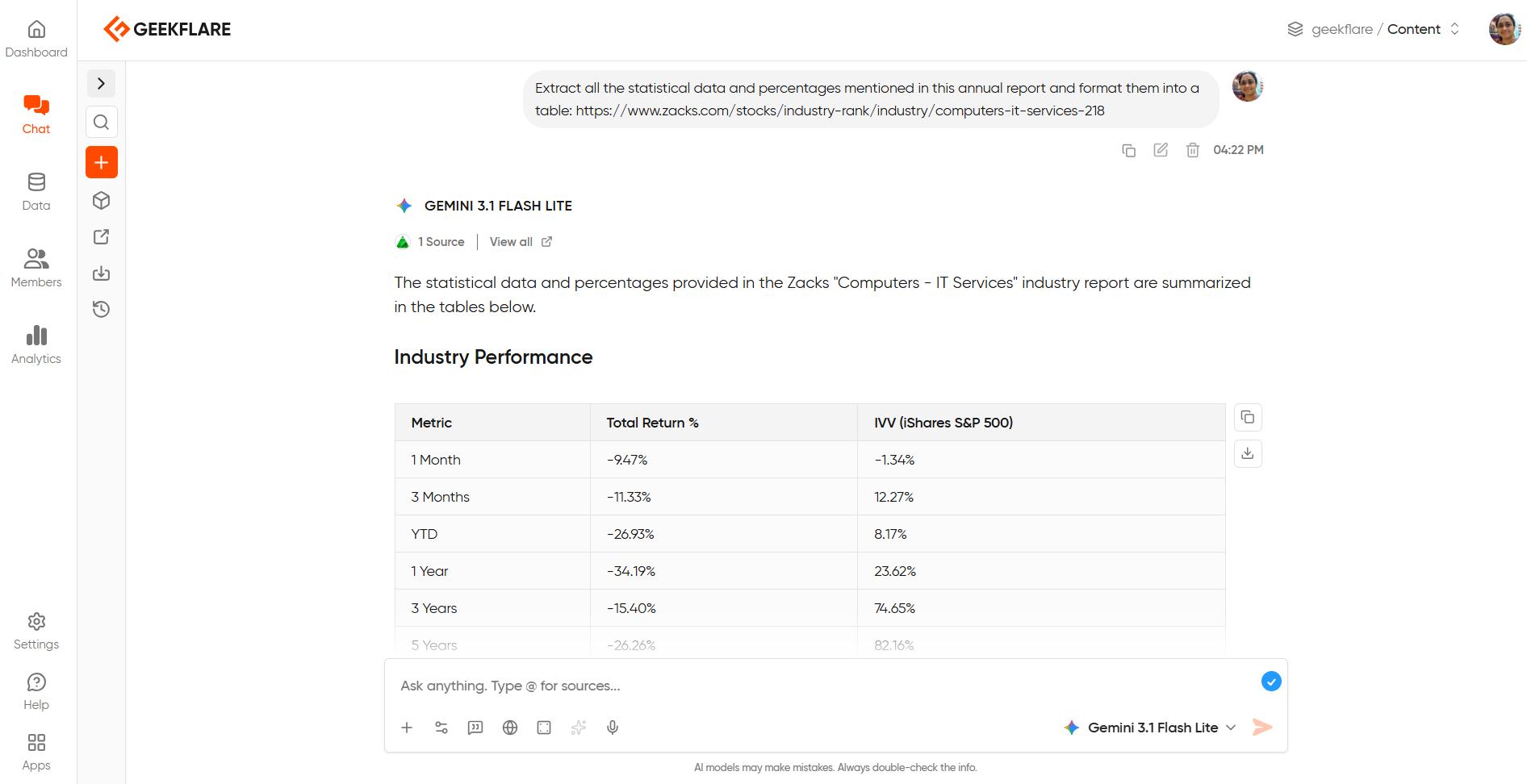Viewport: 1527px width, 784px height.
Task: Click the sparkle enhance prompt icon
Action: [579, 728]
